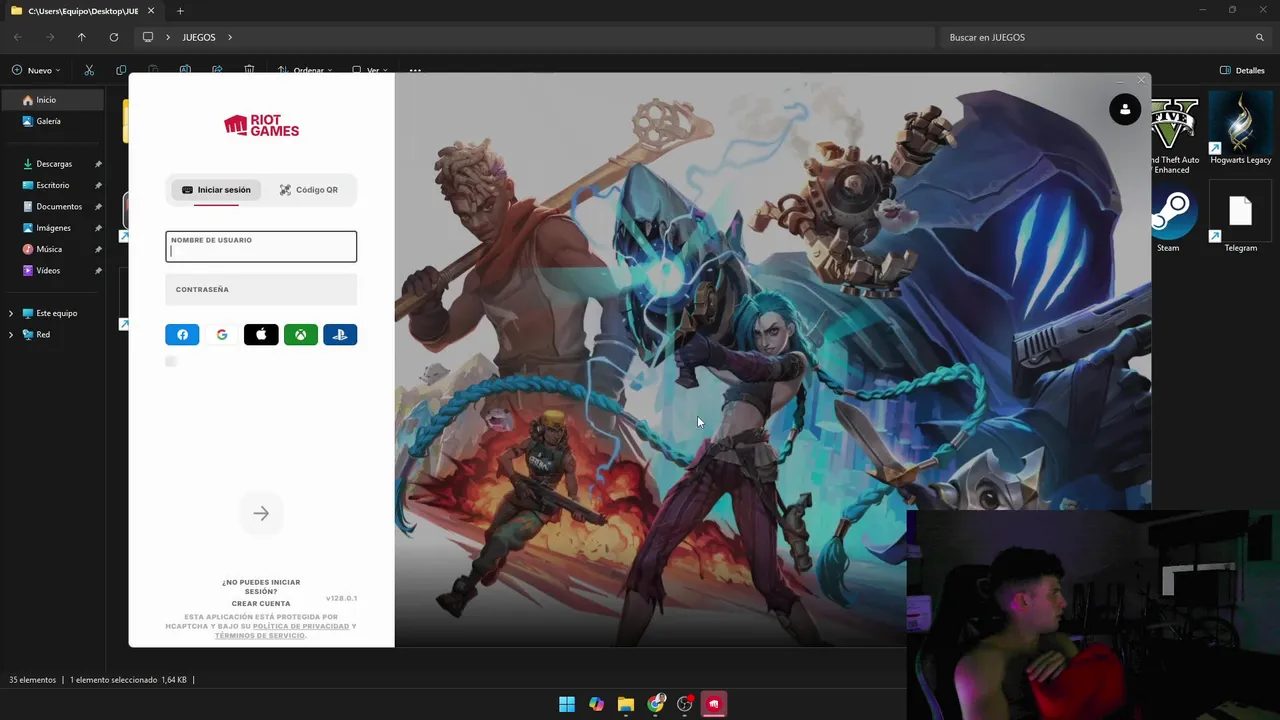Open Imágenes in File Explorer sidebar
The height and width of the screenshot is (720, 1280).
pos(52,228)
